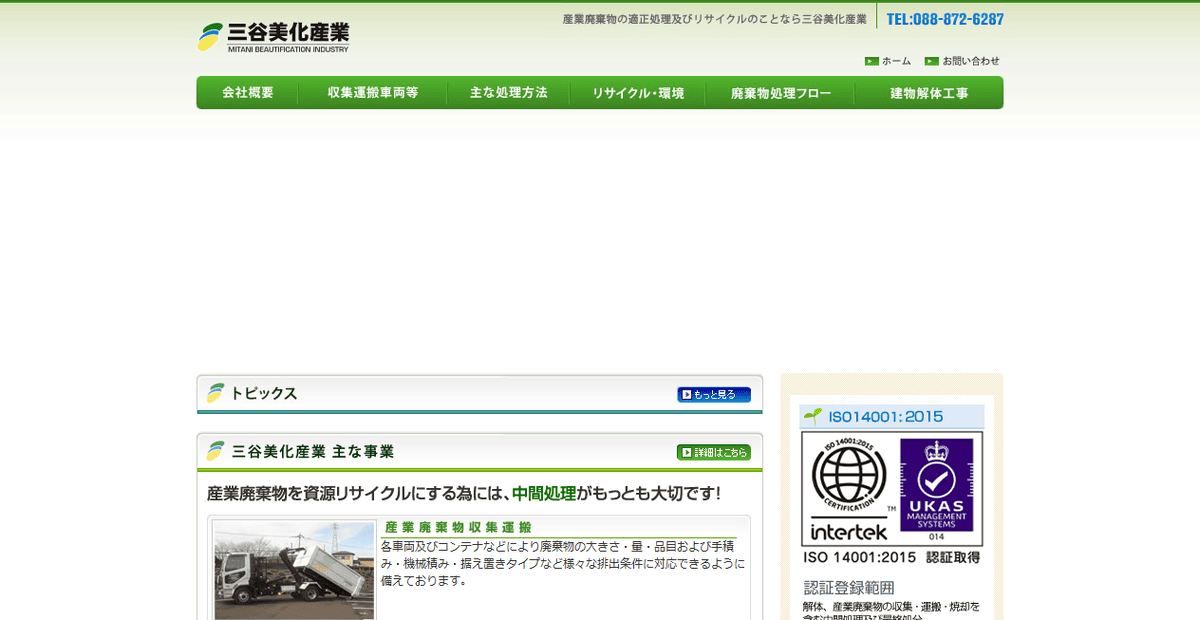Click the leaf icon beside 三谷美化産業 主な事業
Screen dimensions: 1200x620
(x=213, y=451)
